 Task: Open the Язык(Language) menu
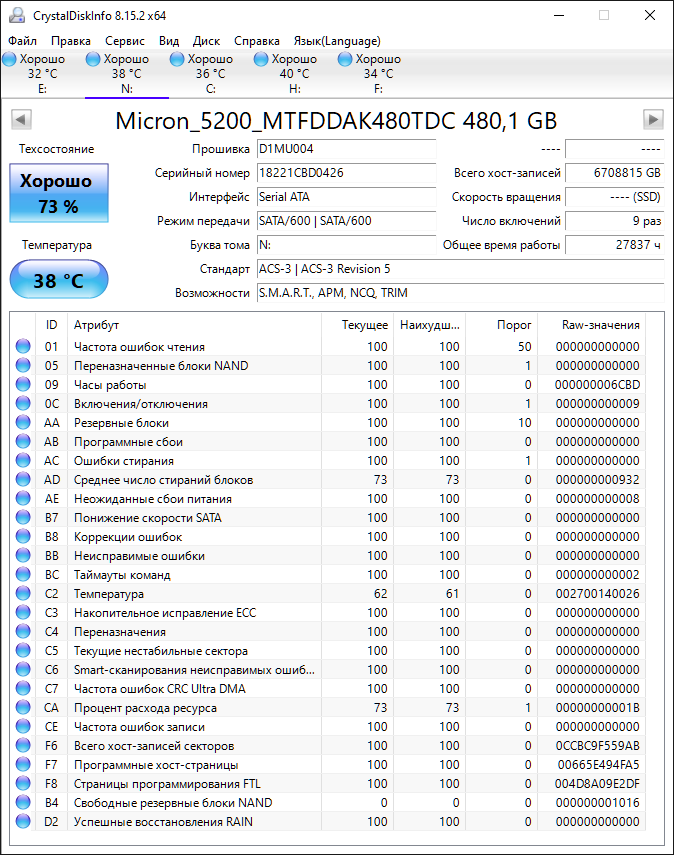tap(337, 41)
